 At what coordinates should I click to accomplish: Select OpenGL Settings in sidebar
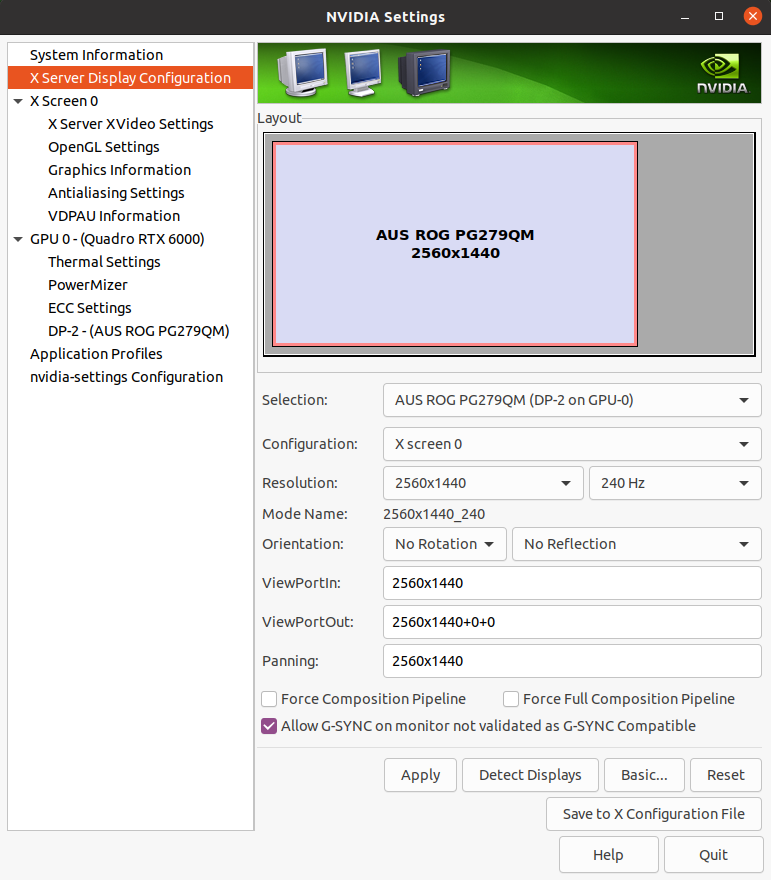click(x=104, y=147)
